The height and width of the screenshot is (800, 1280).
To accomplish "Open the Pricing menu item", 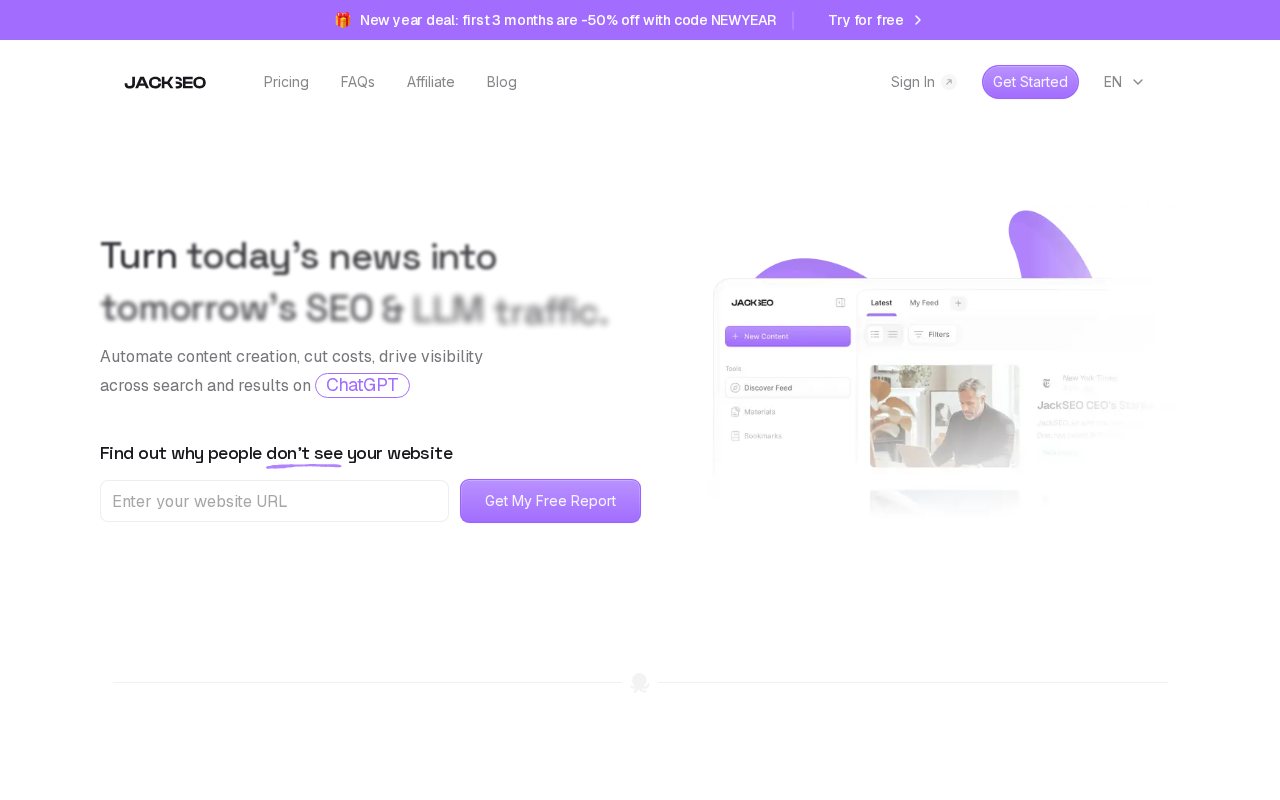I will coord(286,82).
